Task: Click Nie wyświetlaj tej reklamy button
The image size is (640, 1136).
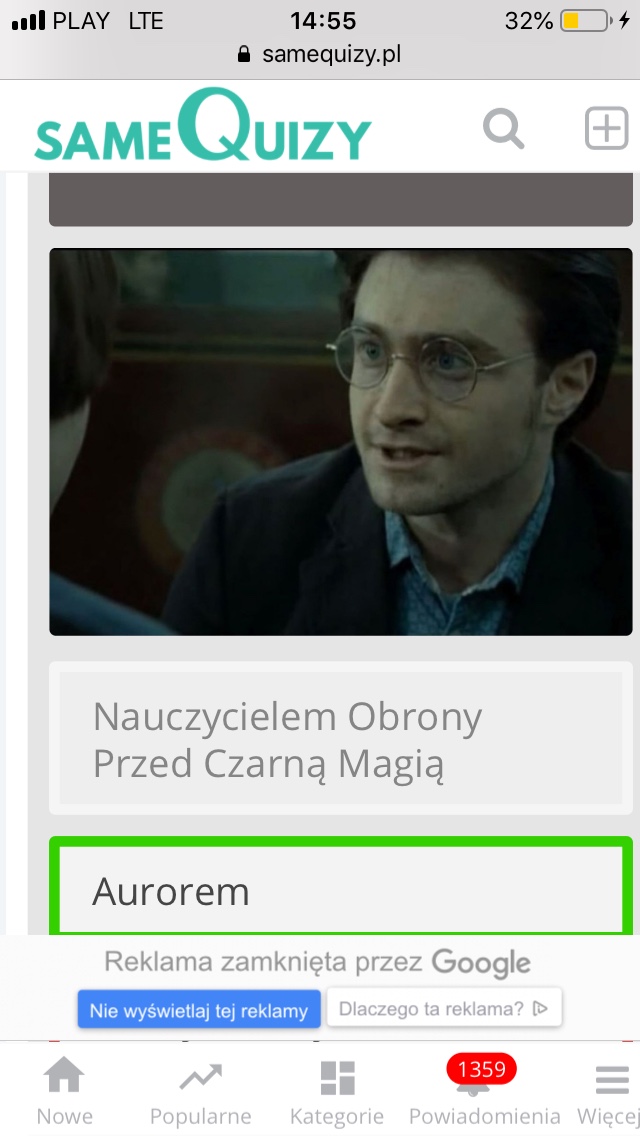Action: (x=199, y=1009)
